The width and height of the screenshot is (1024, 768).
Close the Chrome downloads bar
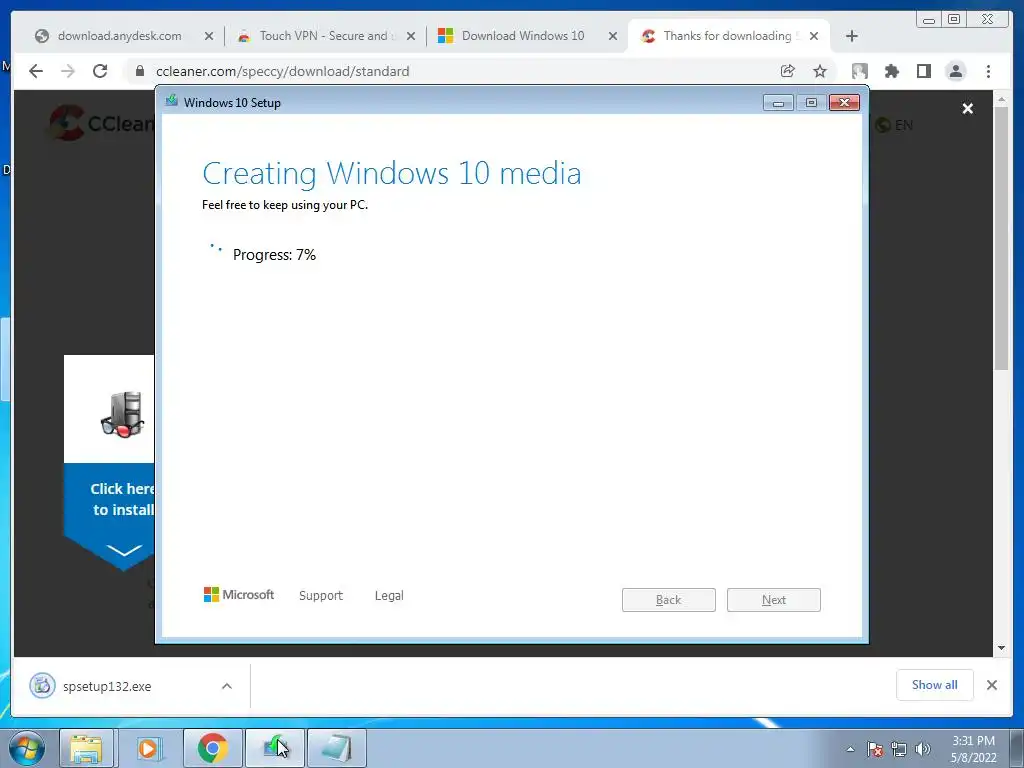pos(992,685)
